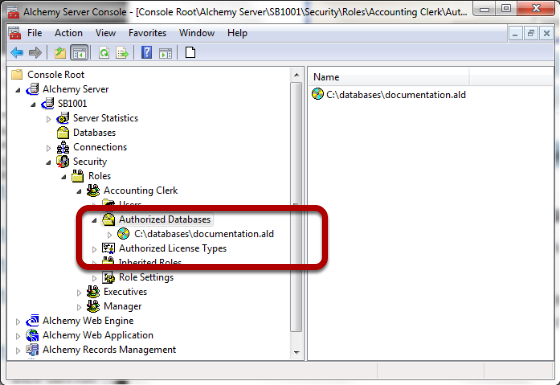The width and height of the screenshot is (560, 385).
Task: Restore the inner console child window
Action: [531, 34]
